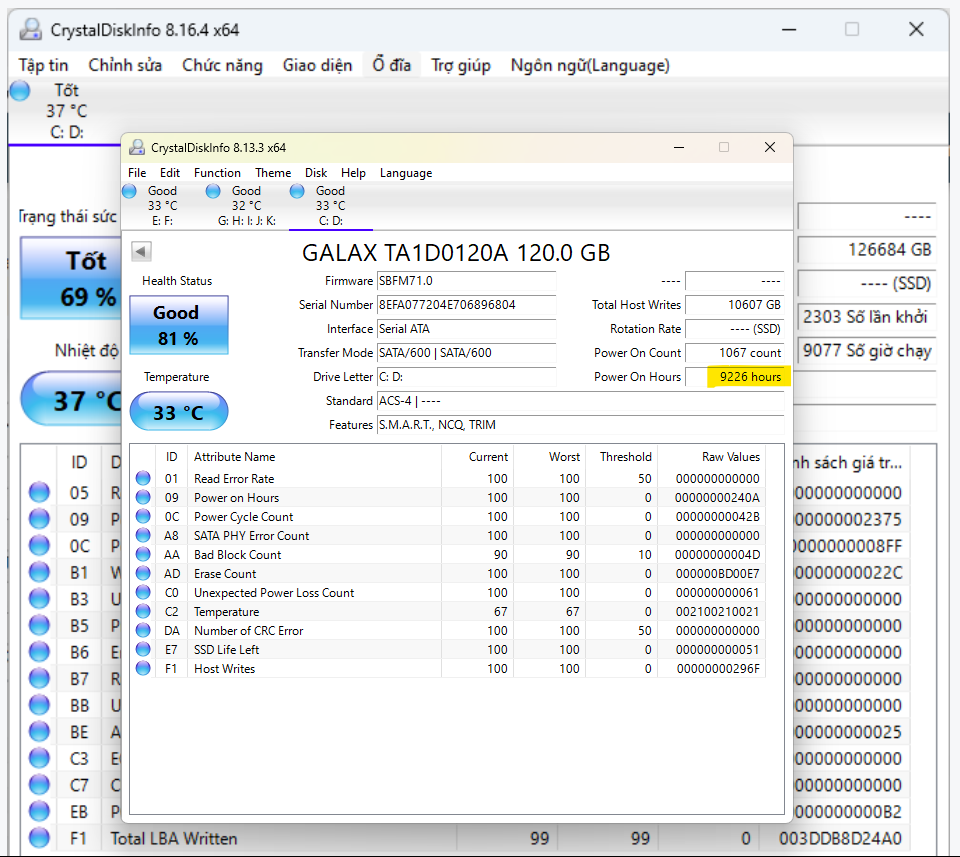This screenshot has width=960, height=857.
Task: Open the Help menu
Action: coord(353,173)
